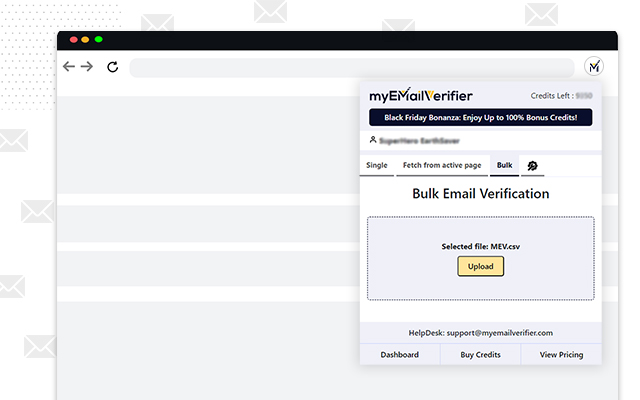
Task: Select the Bulk tab
Action: pos(504,165)
